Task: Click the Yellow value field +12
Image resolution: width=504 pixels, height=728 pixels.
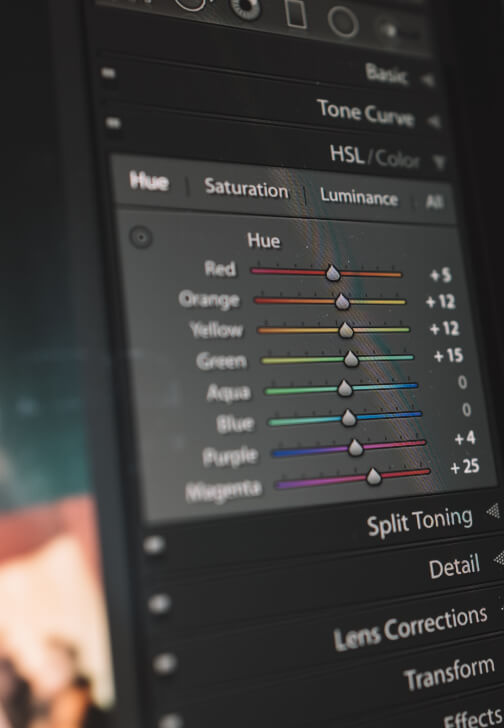Action: pyautogui.click(x=444, y=329)
